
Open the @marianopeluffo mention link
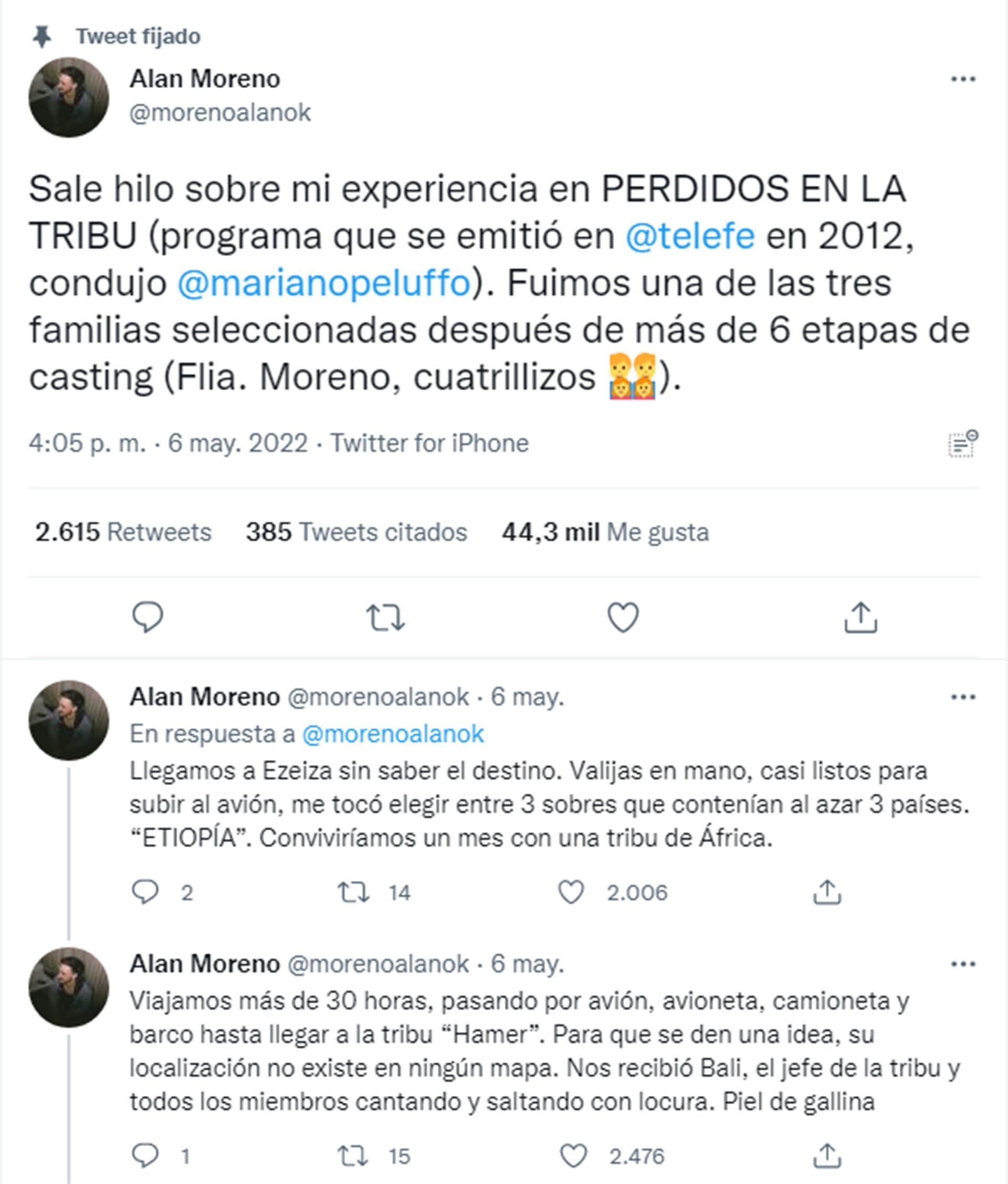[324, 283]
